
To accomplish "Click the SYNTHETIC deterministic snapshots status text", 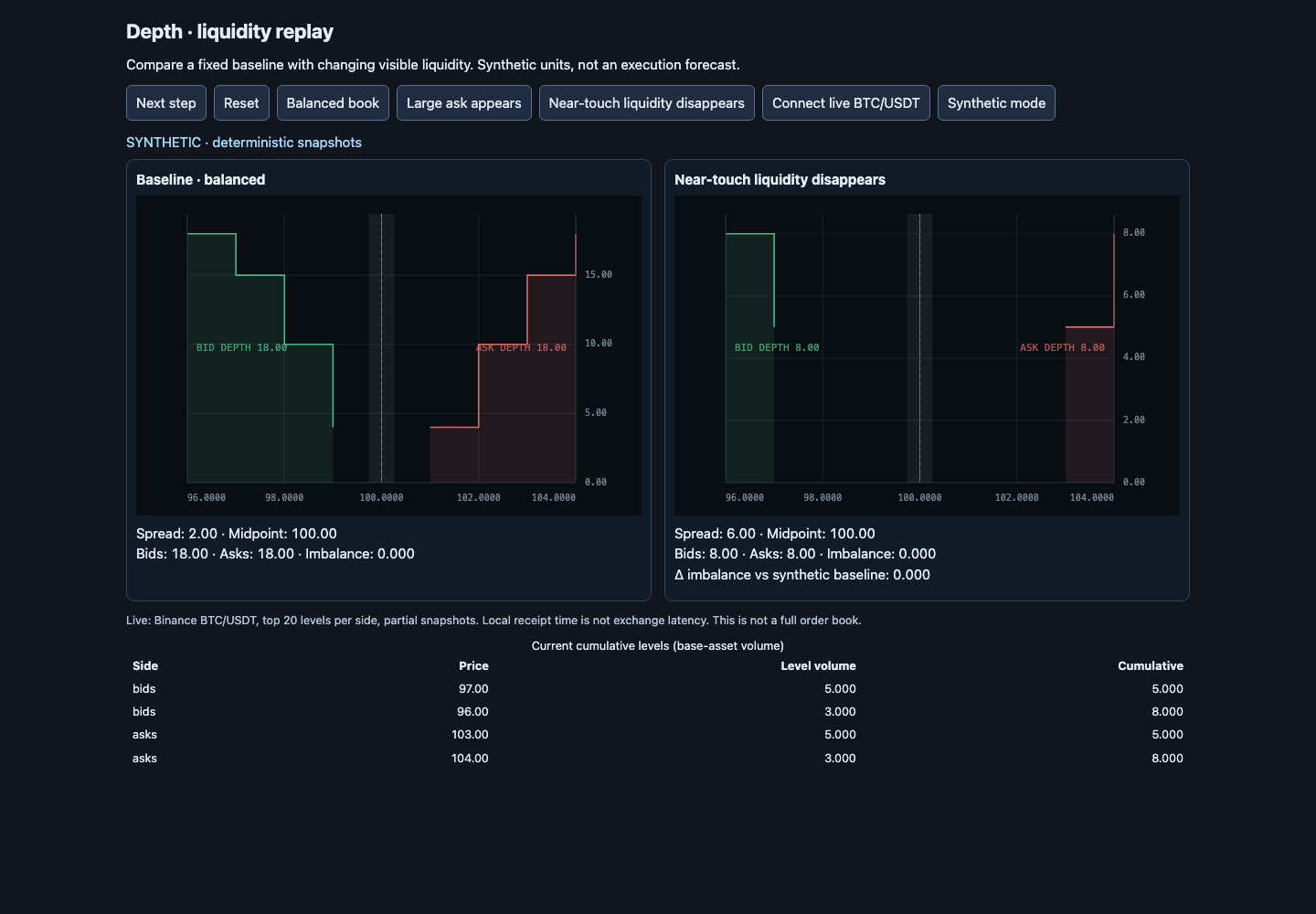I will pyautogui.click(x=244, y=143).
